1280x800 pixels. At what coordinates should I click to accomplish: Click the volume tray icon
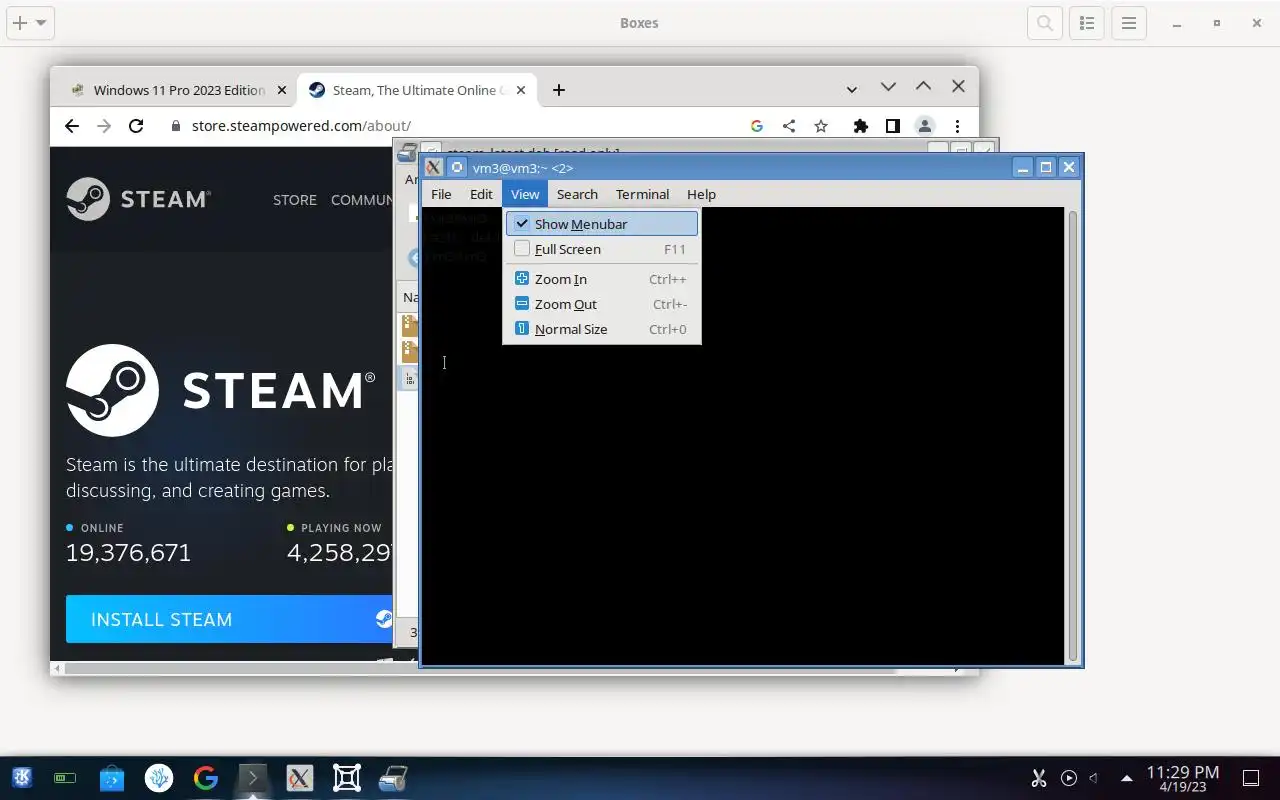point(1094,778)
